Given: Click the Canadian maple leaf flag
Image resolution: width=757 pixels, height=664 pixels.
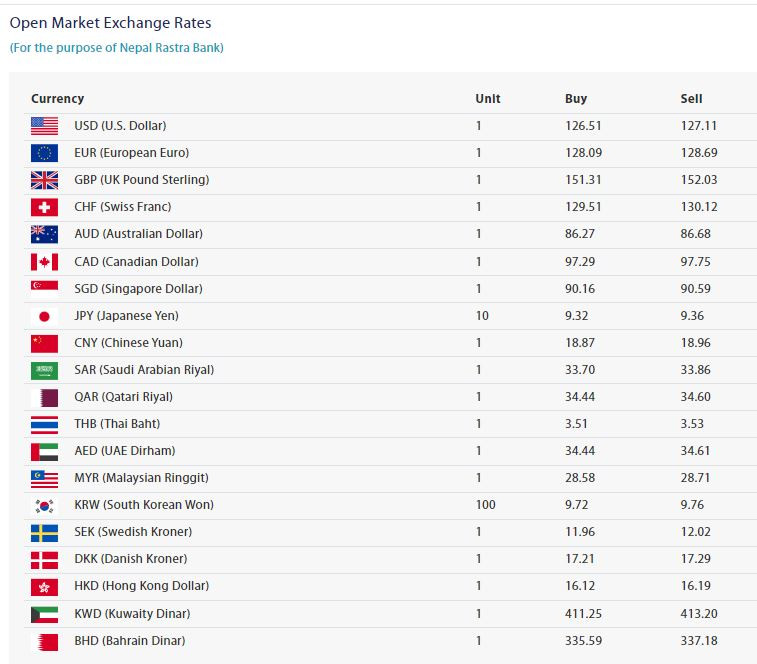Looking at the screenshot, I should (44, 262).
